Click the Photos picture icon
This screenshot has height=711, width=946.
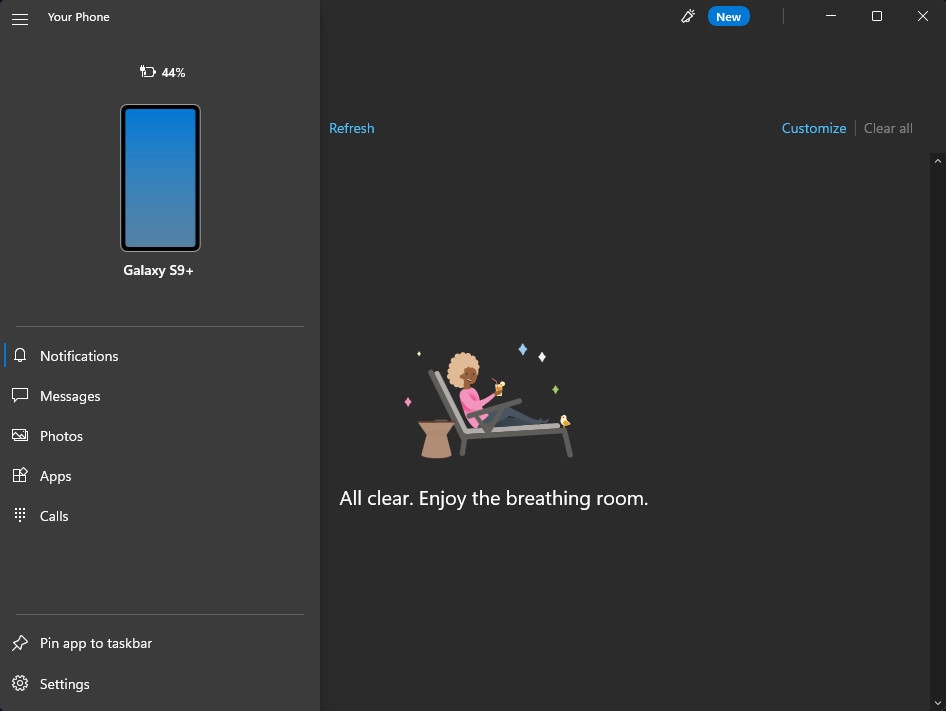20,435
